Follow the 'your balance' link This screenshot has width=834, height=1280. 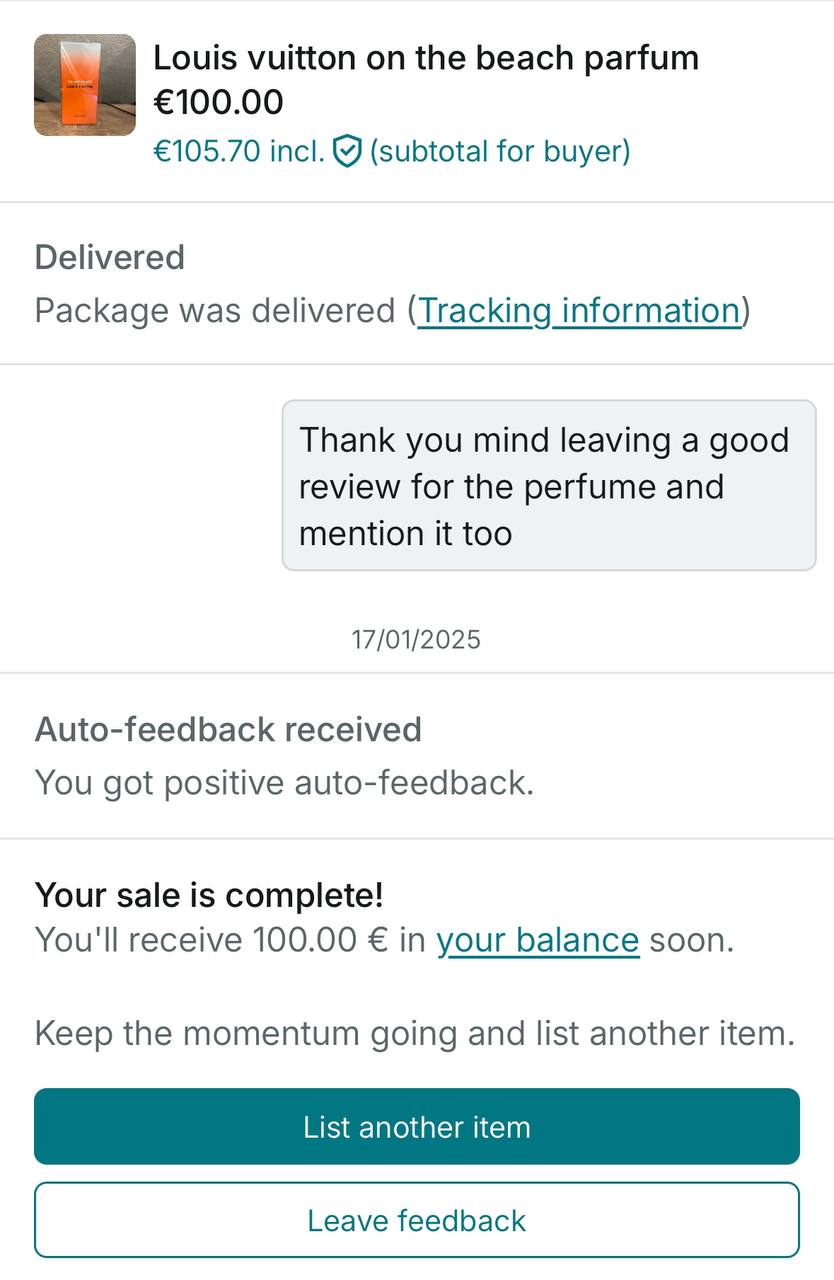[x=537, y=941]
